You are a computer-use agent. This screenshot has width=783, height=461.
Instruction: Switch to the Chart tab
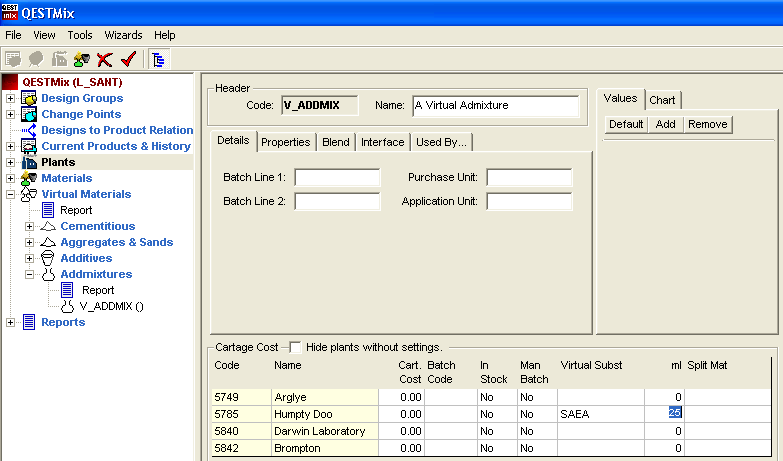point(662,100)
